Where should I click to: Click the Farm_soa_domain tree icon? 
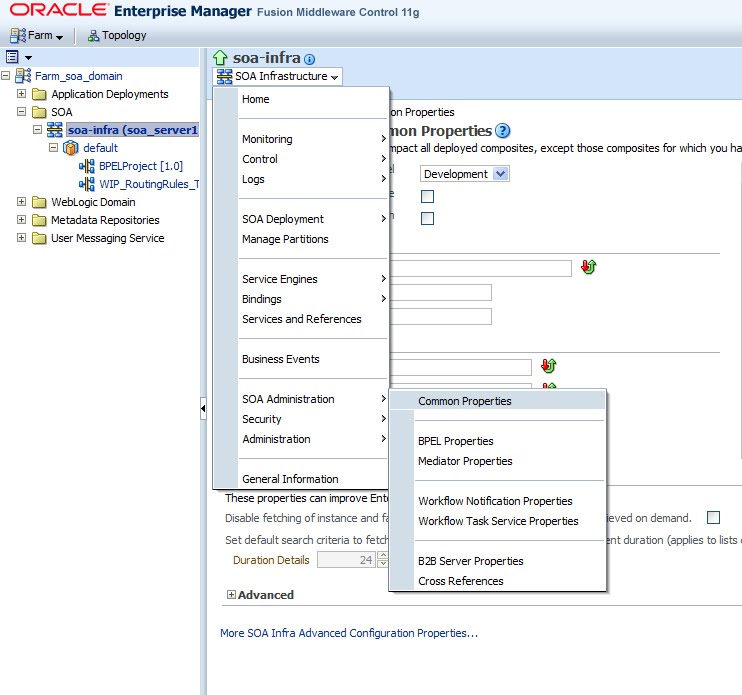coord(23,76)
